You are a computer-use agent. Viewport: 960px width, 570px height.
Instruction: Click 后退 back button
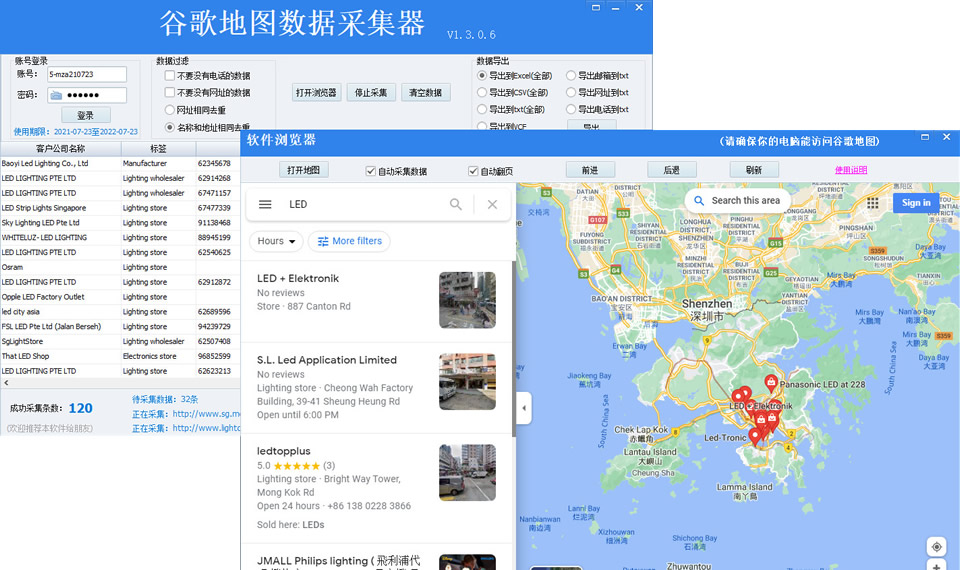[672, 170]
